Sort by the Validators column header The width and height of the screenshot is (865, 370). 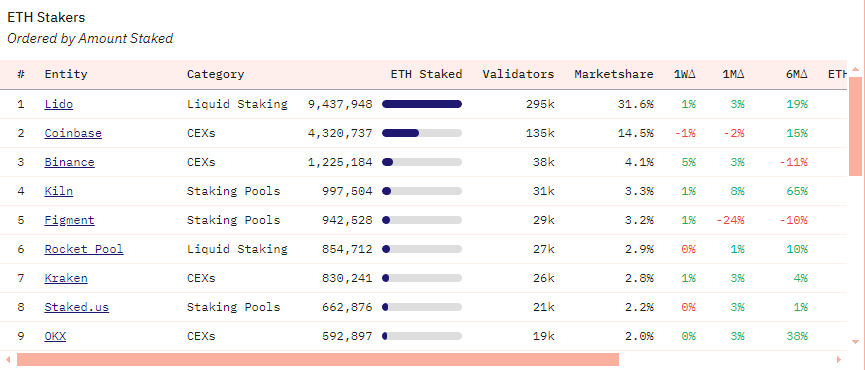click(518, 74)
